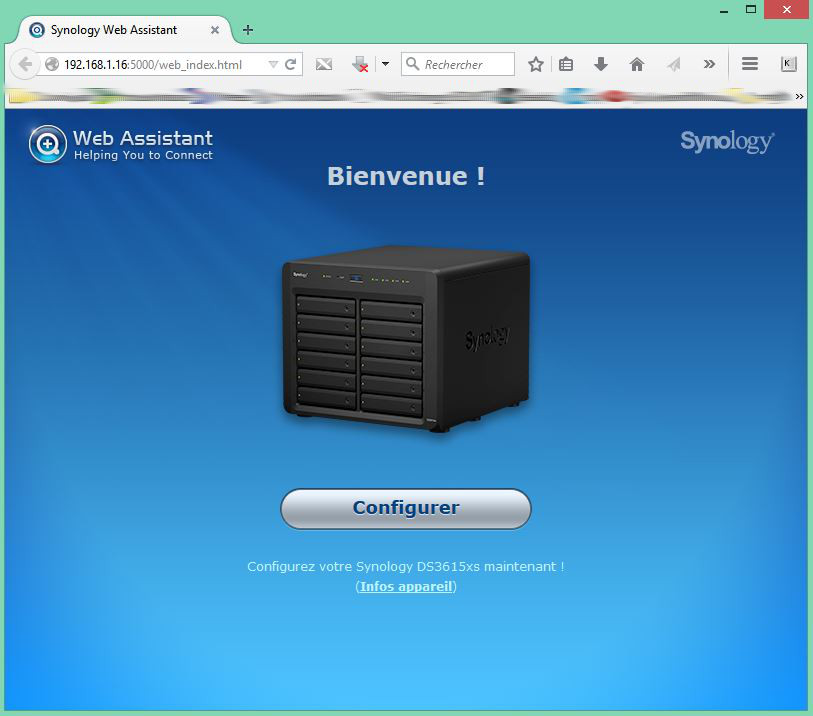Click the Bienvenue ! heading
This screenshot has height=716, width=813.
tap(406, 176)
